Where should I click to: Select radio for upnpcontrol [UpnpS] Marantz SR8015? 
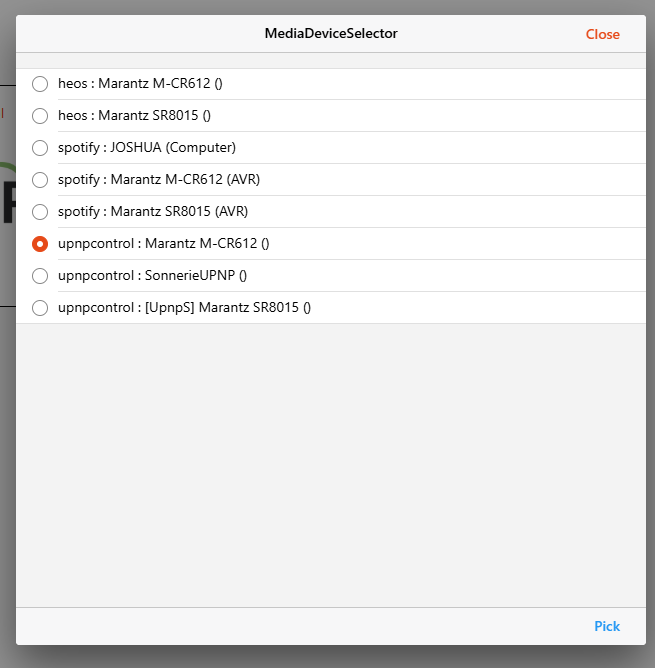(x=40, y=308)
